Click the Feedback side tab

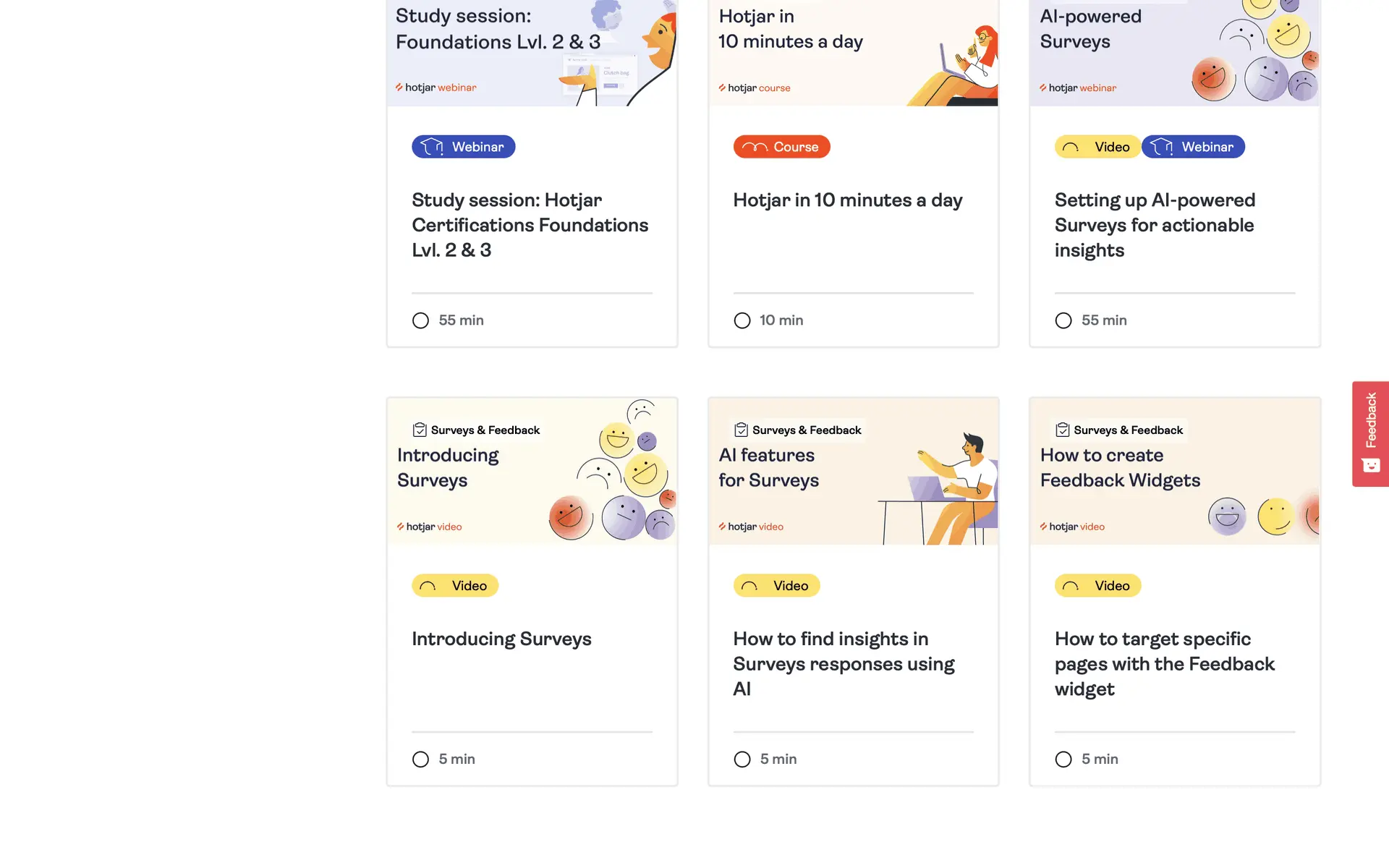pos(1370,433)
